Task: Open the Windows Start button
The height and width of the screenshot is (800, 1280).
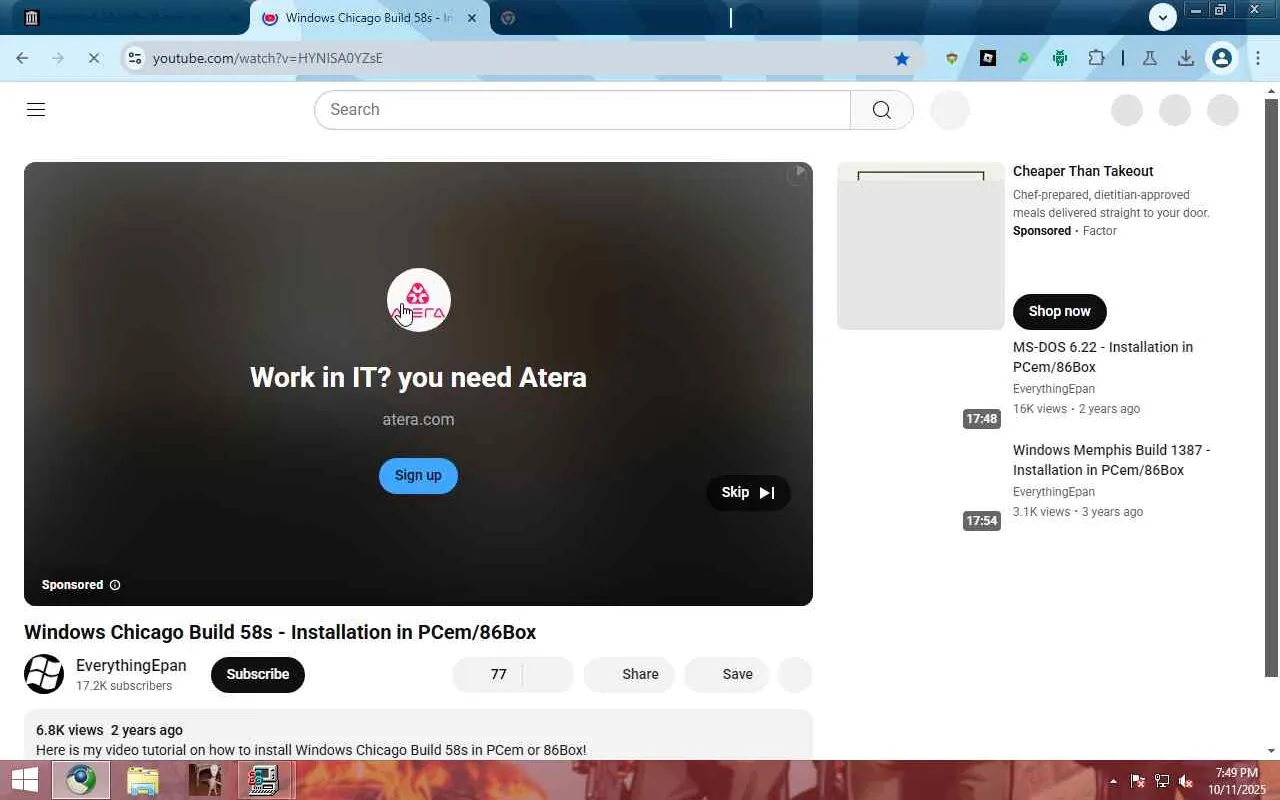Action: click(x=24, y=780)
